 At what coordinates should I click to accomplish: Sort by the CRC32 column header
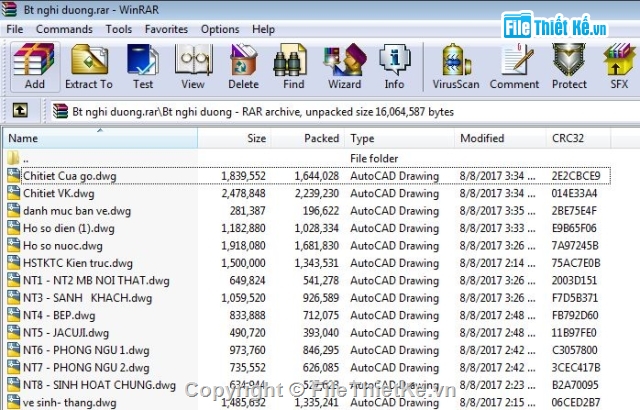[x=579, y=138]
